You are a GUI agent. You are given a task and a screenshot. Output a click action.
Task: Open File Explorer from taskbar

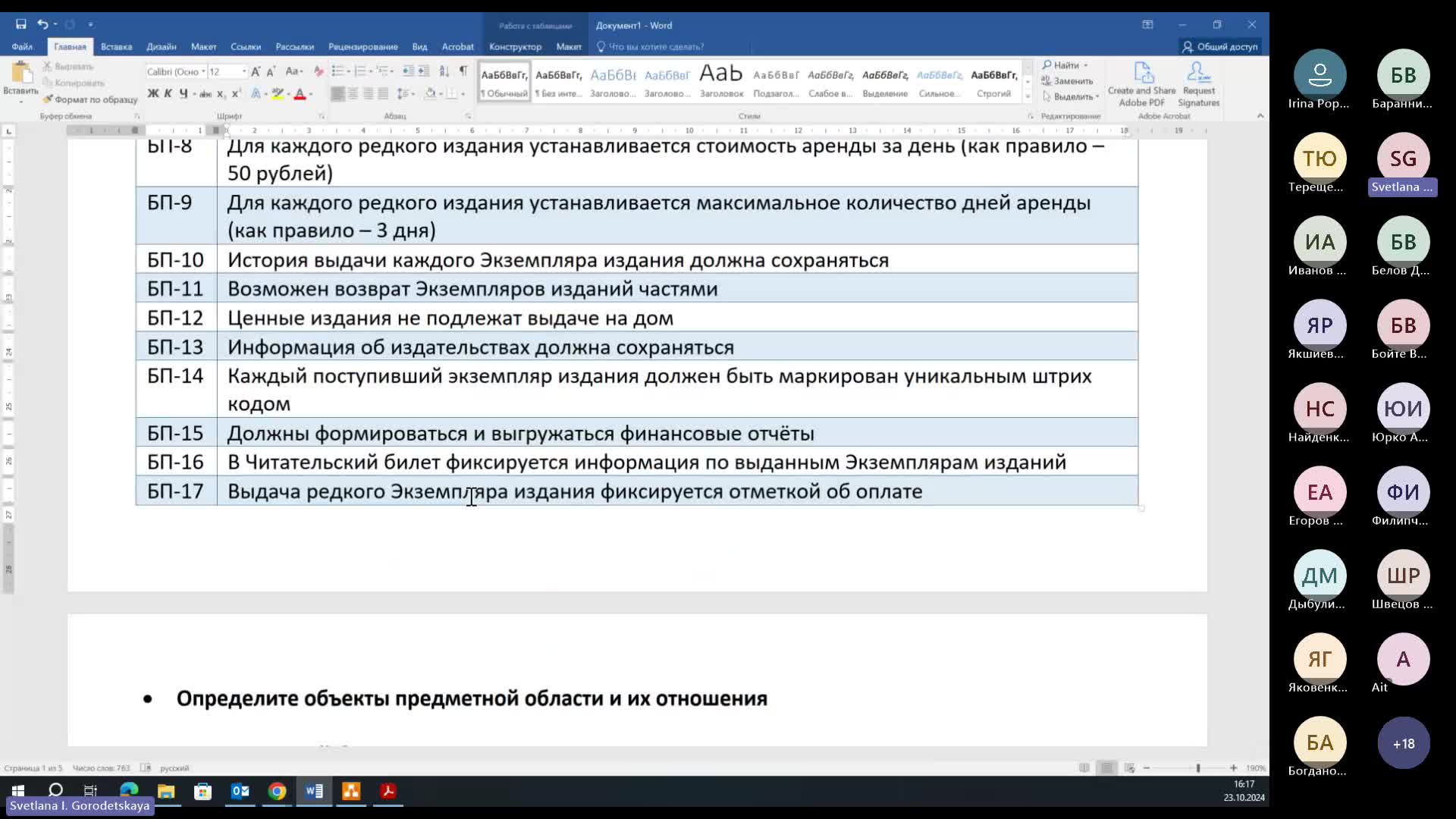166,791
